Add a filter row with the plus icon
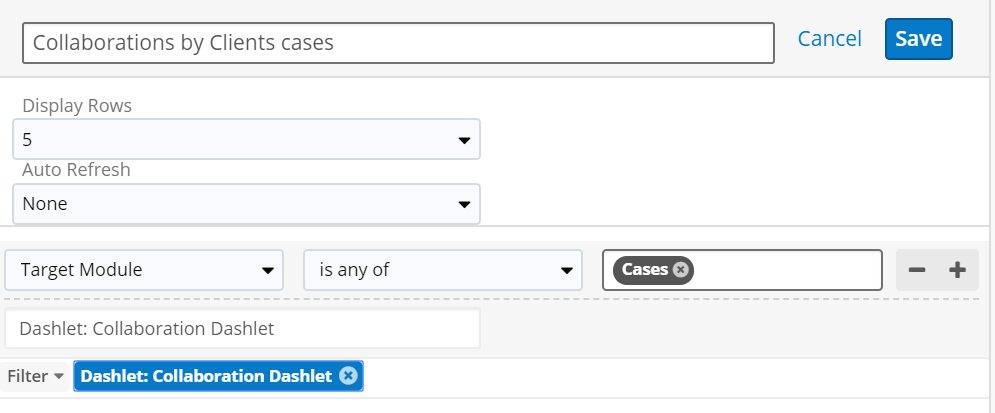 957,270
